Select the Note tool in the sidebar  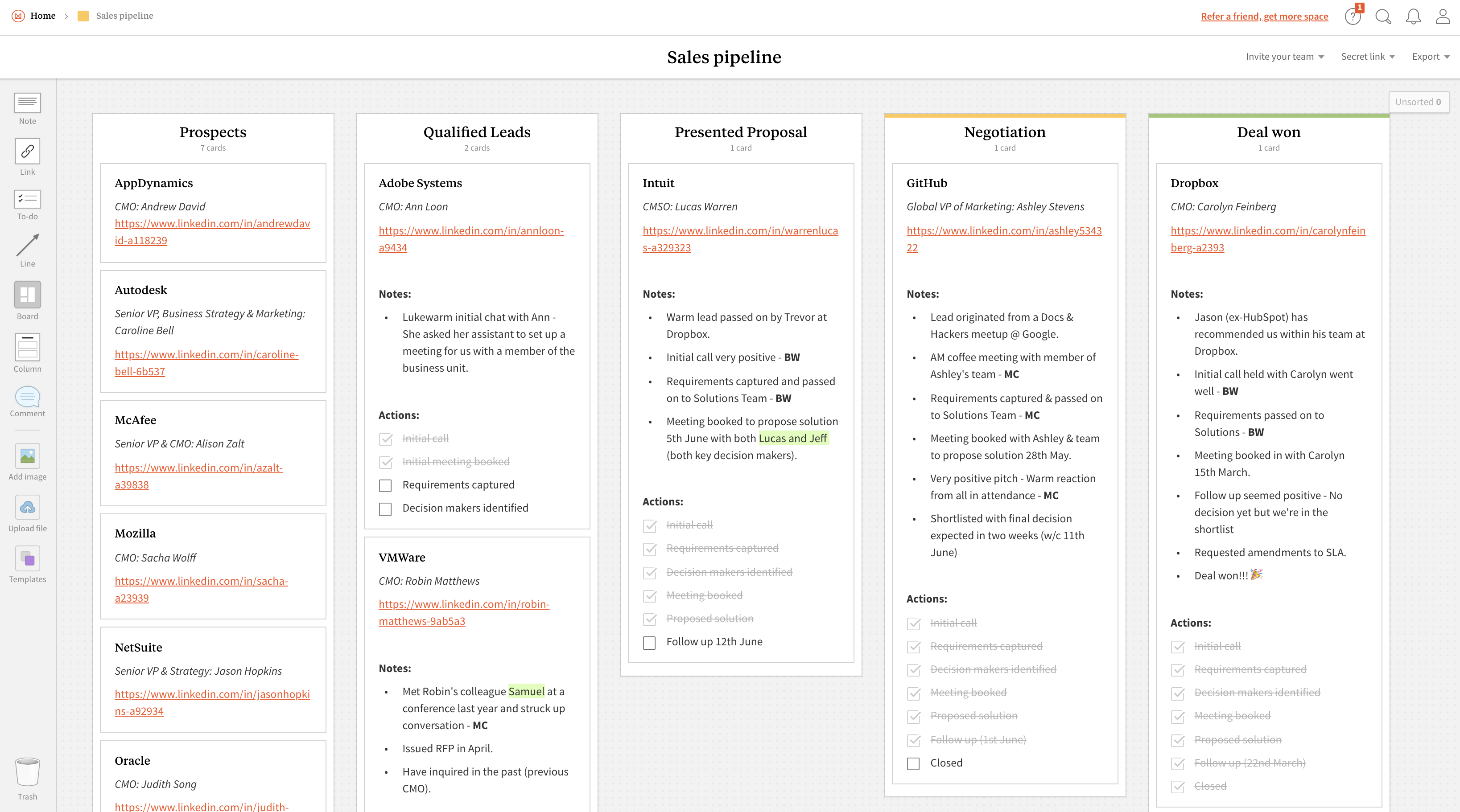tap(27, 109)
